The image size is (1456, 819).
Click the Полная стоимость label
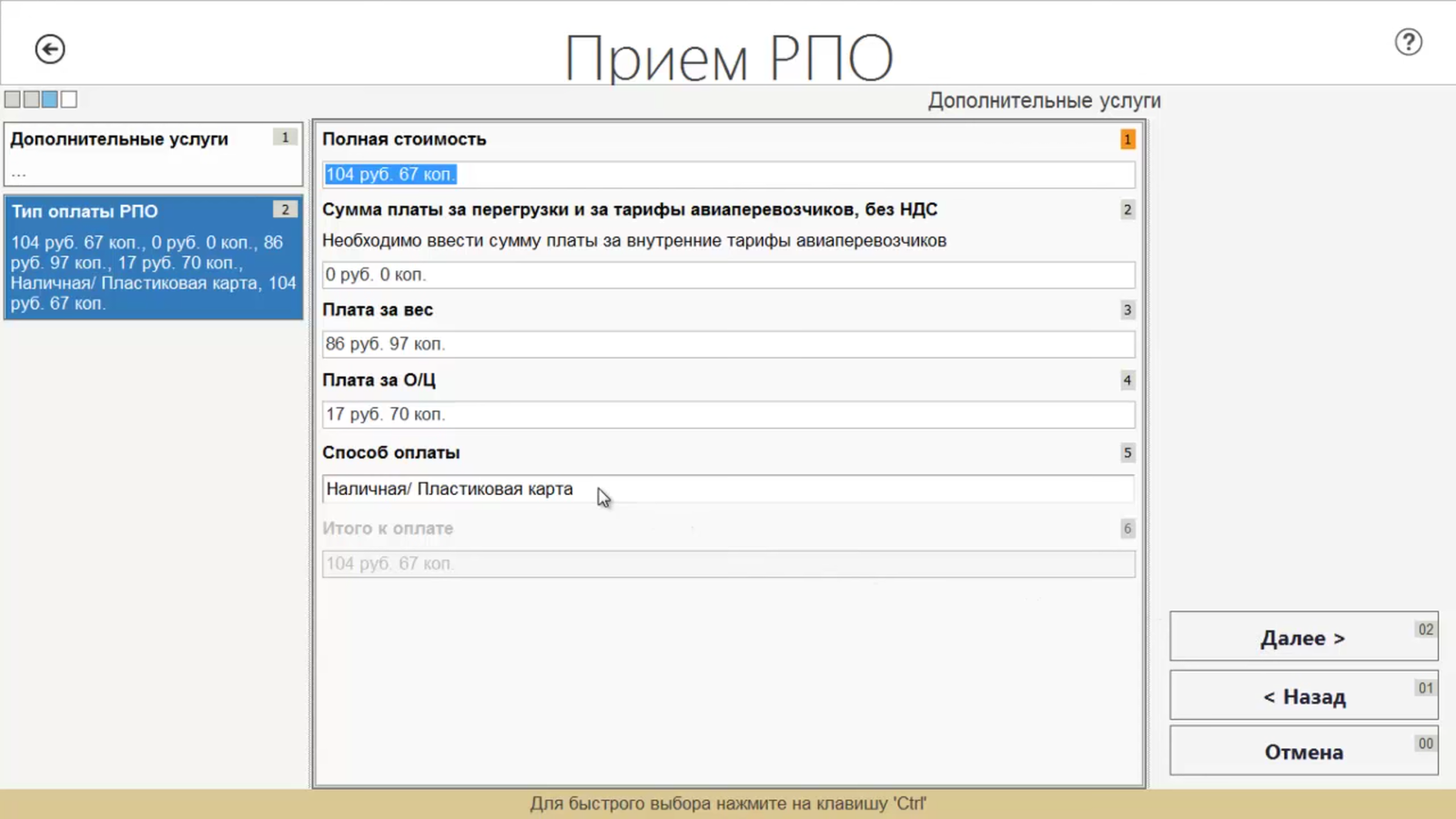404,139
